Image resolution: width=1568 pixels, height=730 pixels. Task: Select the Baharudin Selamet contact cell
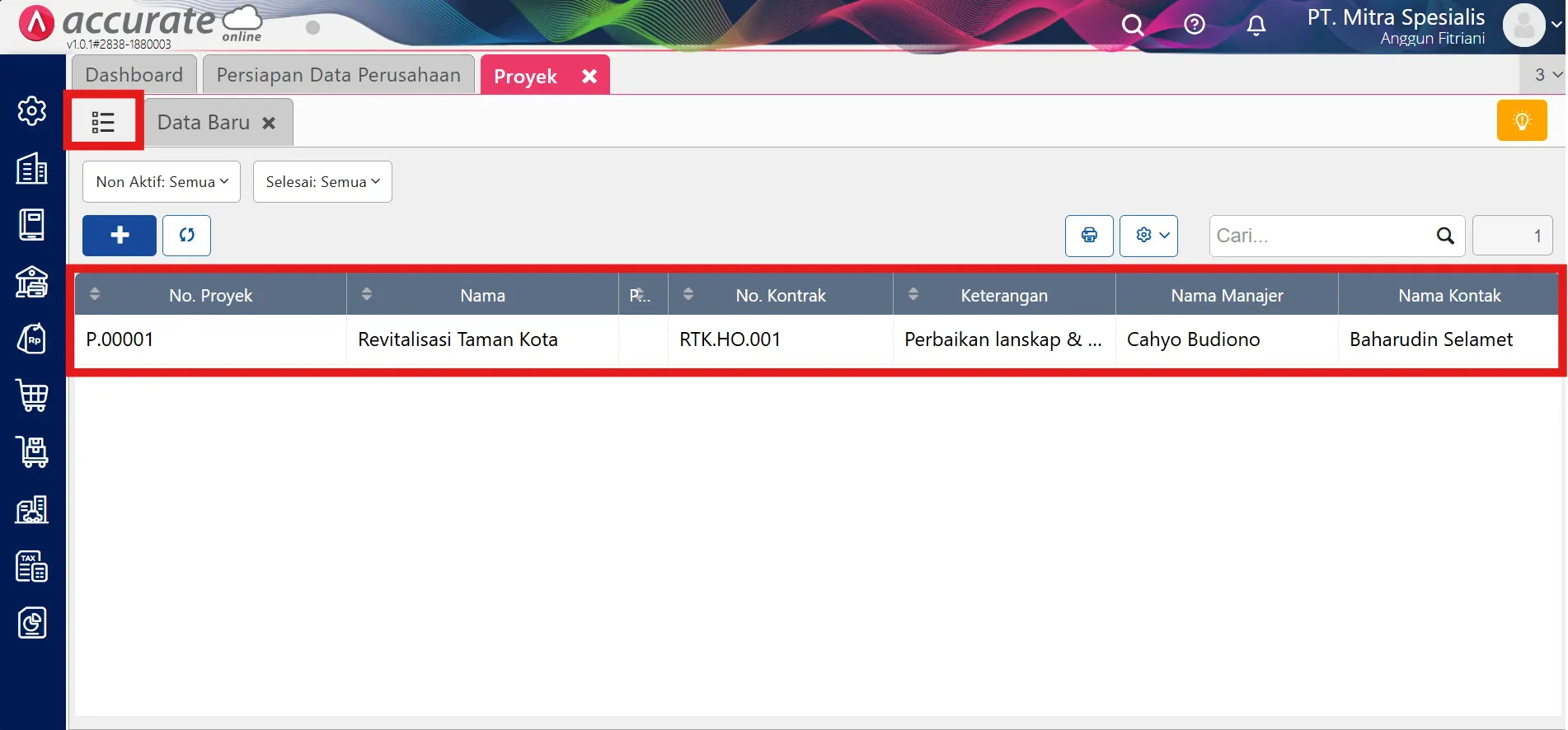[x=1448, y=339]
